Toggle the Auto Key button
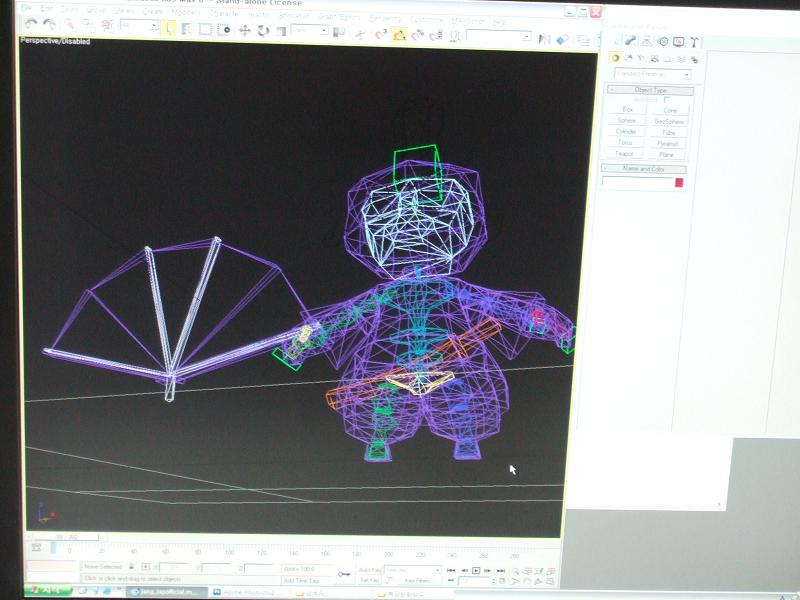The image size is (800, 600). (370, 570)
